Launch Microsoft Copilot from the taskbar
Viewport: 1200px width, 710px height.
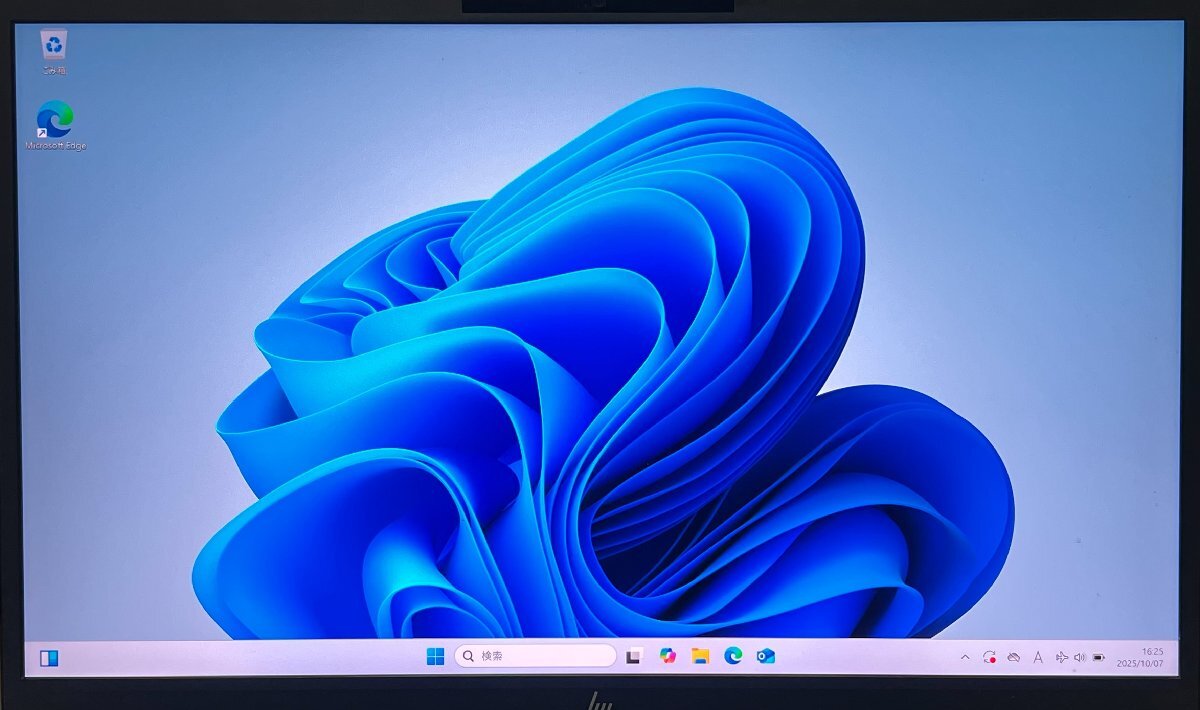tap(668, 656)
